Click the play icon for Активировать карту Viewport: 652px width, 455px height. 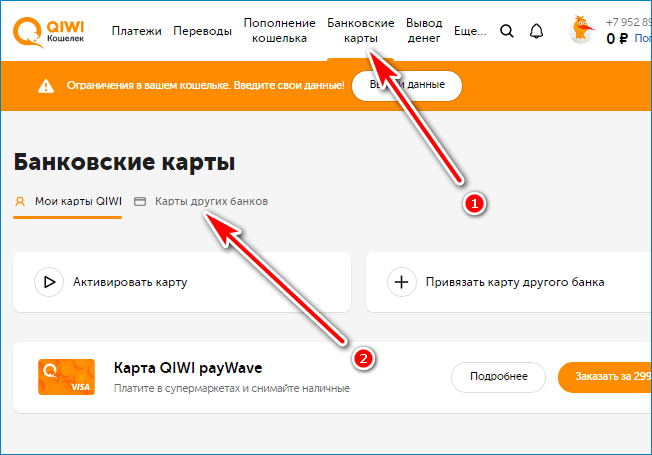pyautogui.click(x=49, y=282)
